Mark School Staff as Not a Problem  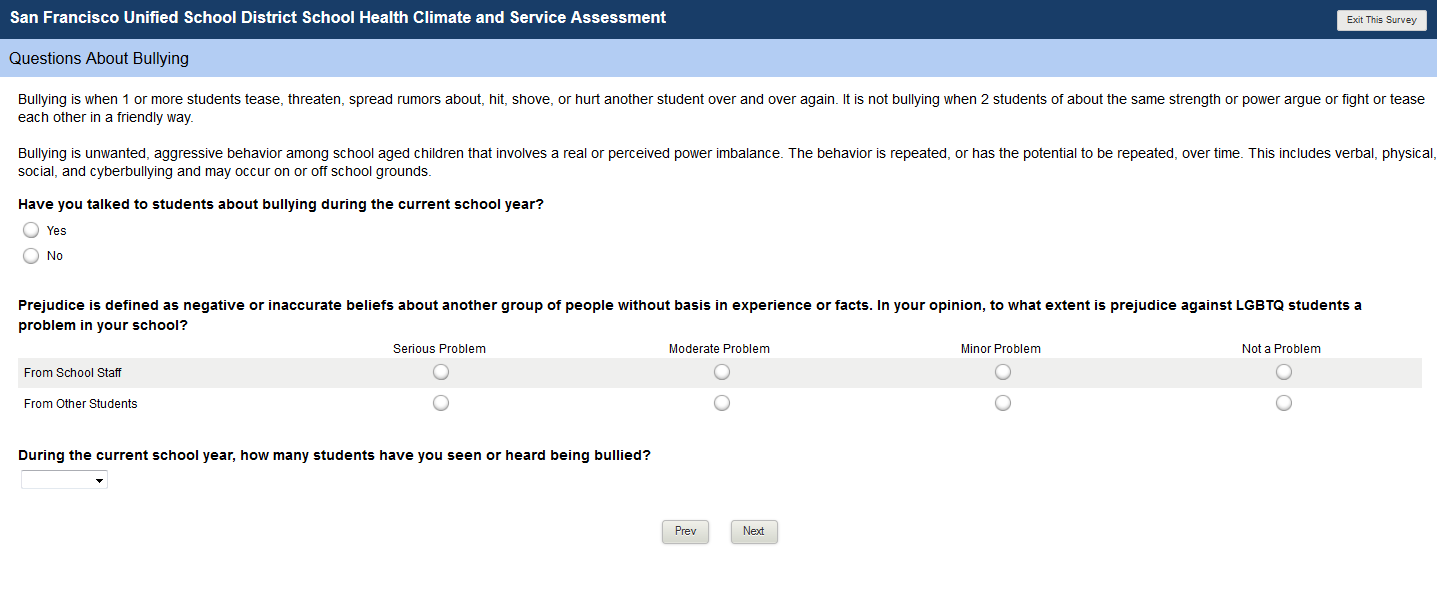coord(1284,372)
